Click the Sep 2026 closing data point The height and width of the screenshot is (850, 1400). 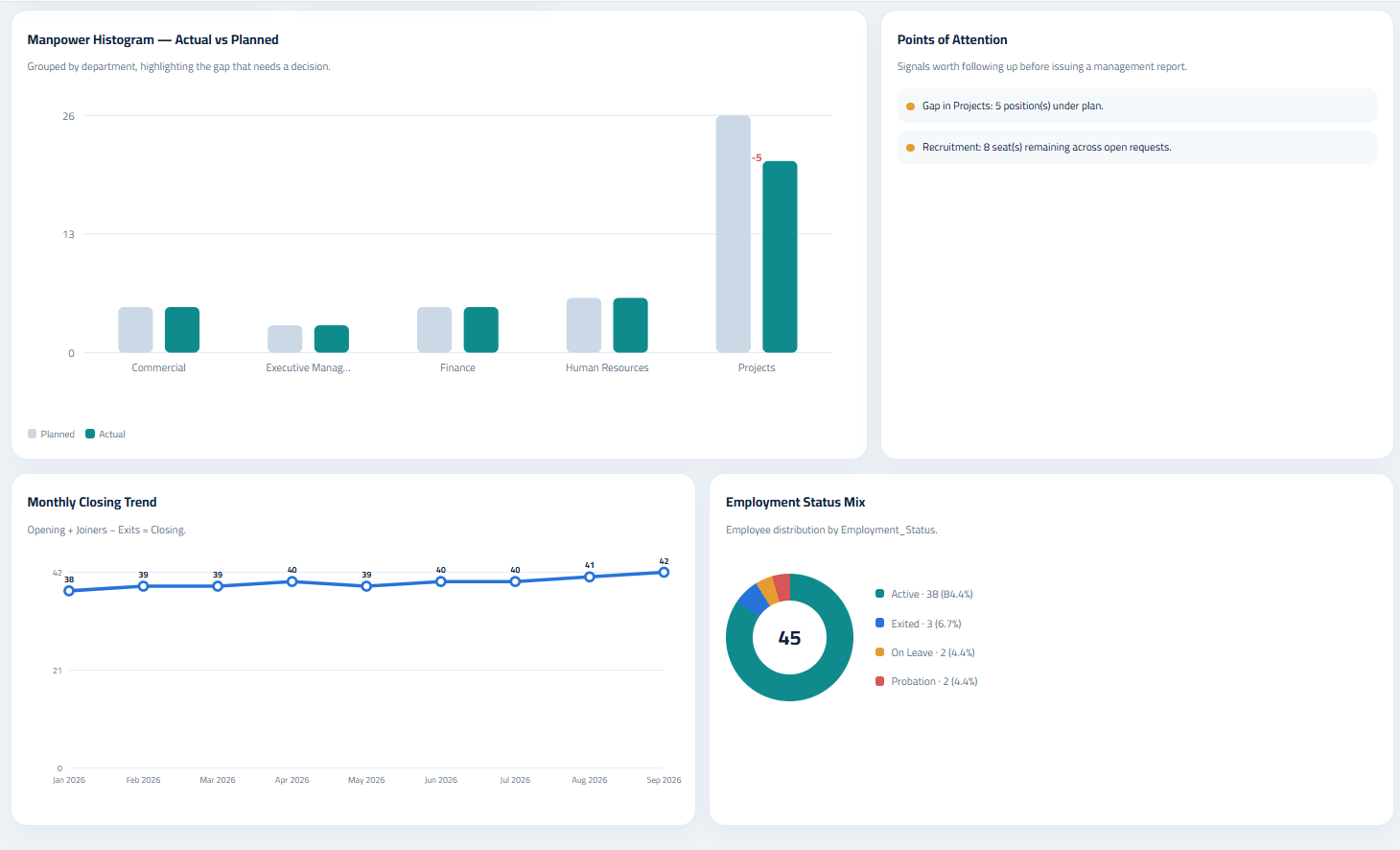coord(664,572)
